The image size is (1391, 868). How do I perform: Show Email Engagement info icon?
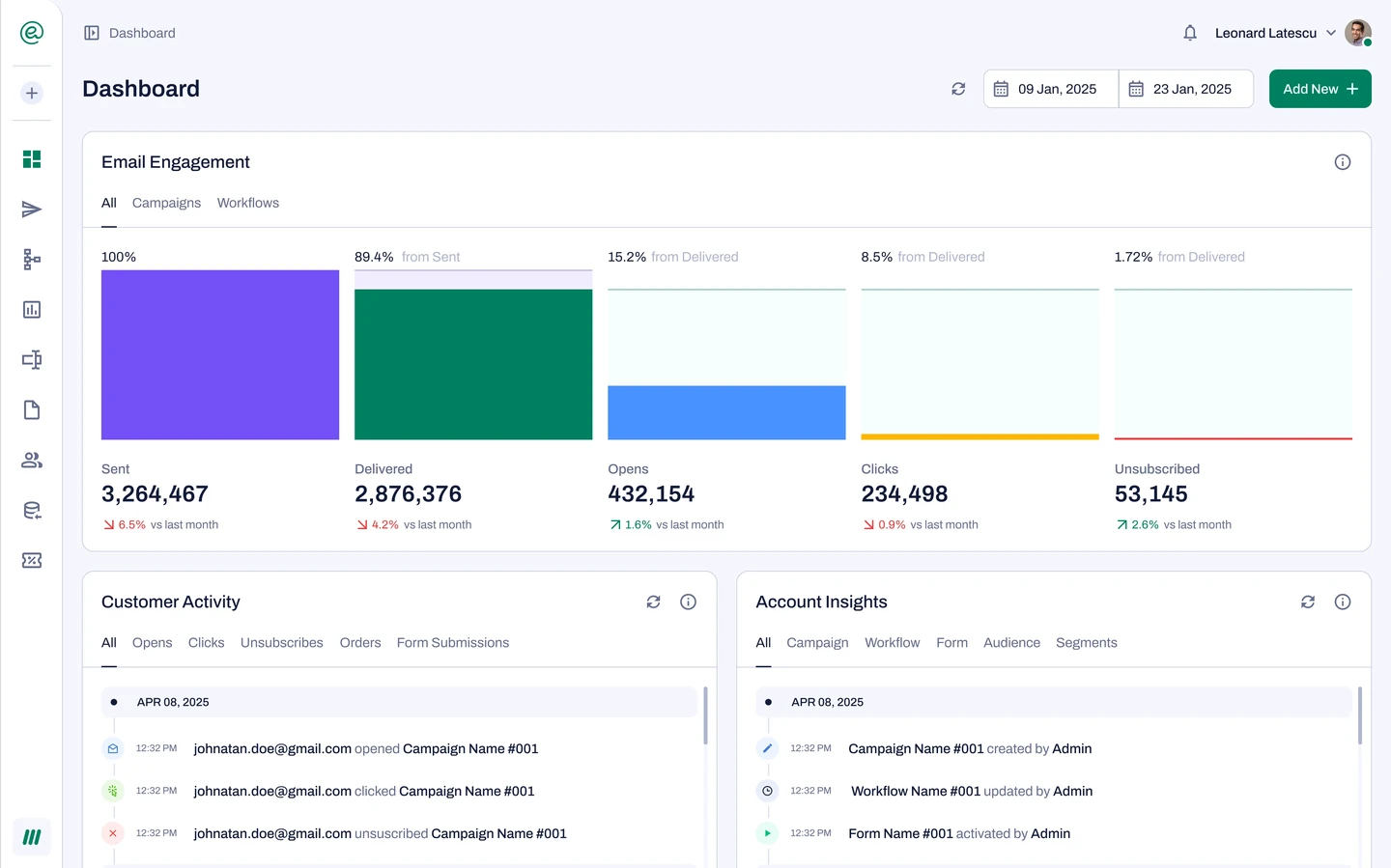coord(1343,162)
